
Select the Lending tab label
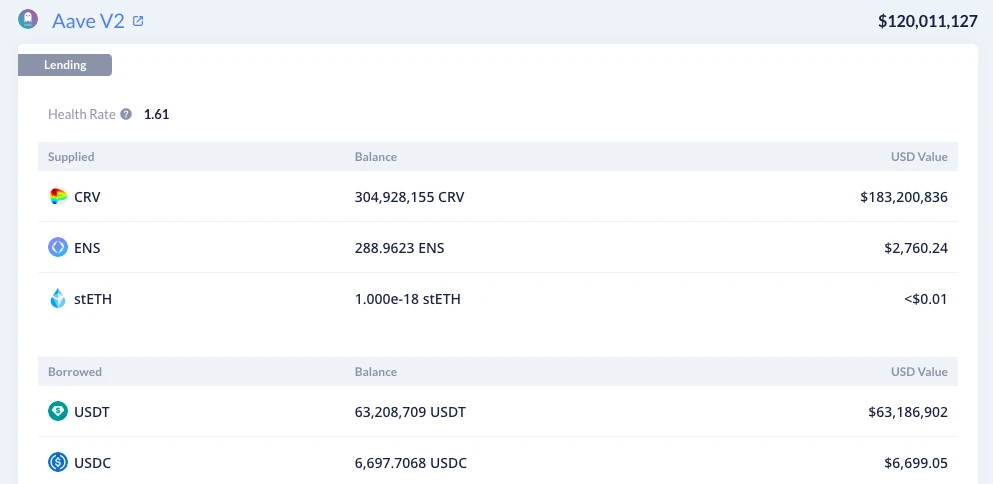click(x=65, y=65)
